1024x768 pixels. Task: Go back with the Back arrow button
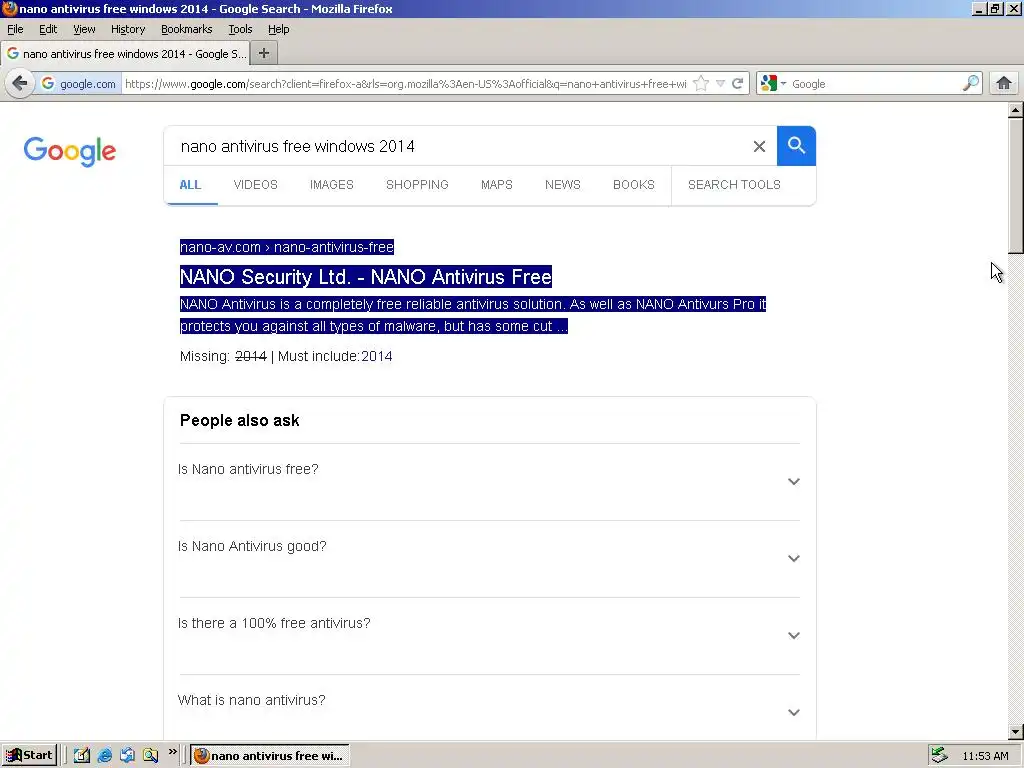pyautogui.click(x=20, y=84)
